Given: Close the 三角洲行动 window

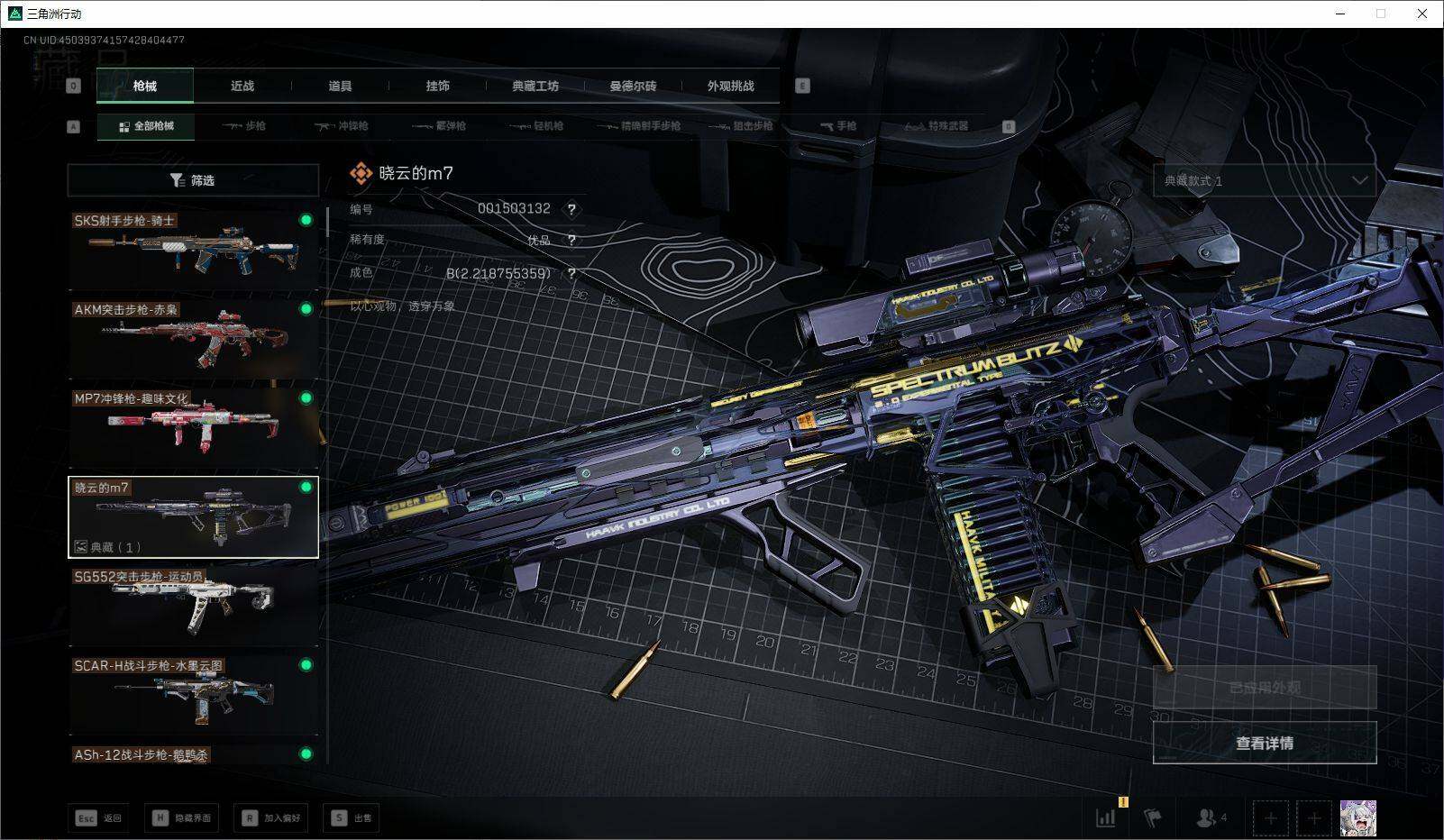Looking at the screenshot, I should (1422, 14).
